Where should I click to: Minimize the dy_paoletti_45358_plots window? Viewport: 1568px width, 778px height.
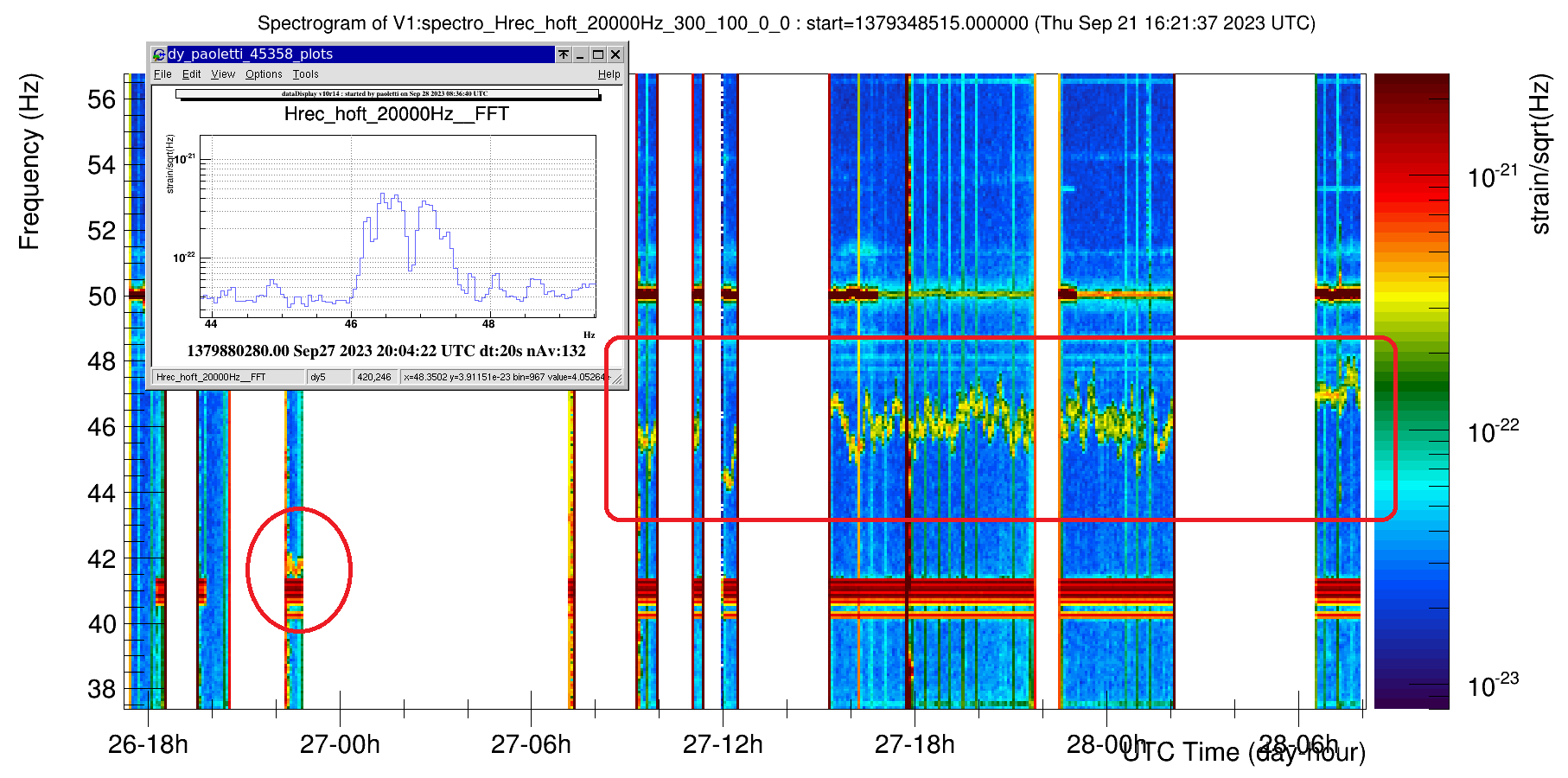coord(581,54)
